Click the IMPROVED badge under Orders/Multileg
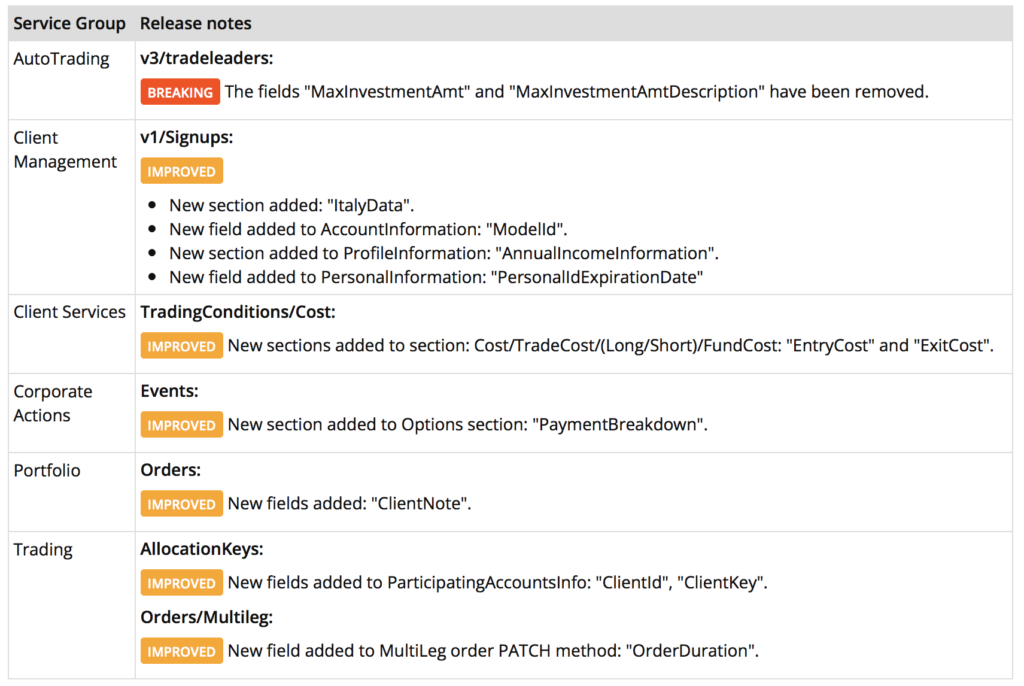 pos(181,651)
